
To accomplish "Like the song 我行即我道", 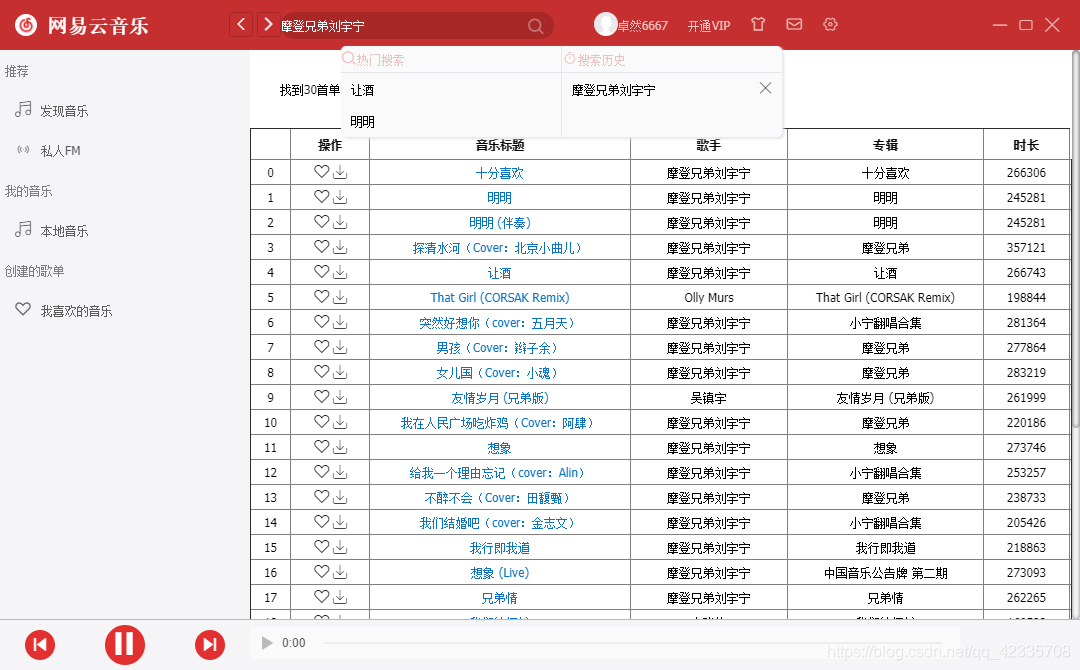I will coord(321,546).
